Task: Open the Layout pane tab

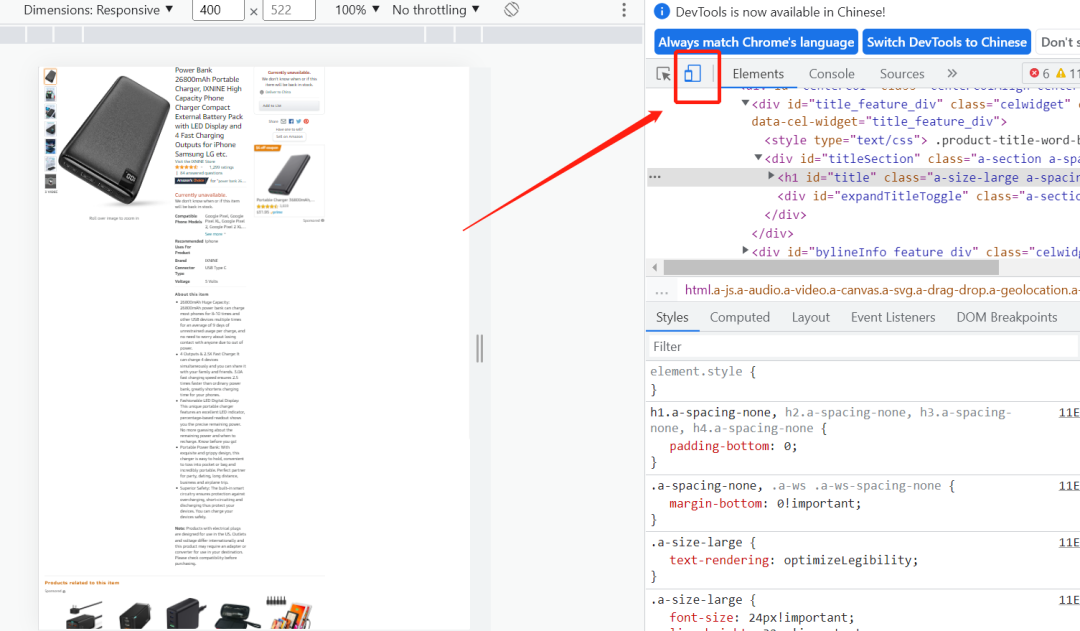Action: click(x=810, y=318)
